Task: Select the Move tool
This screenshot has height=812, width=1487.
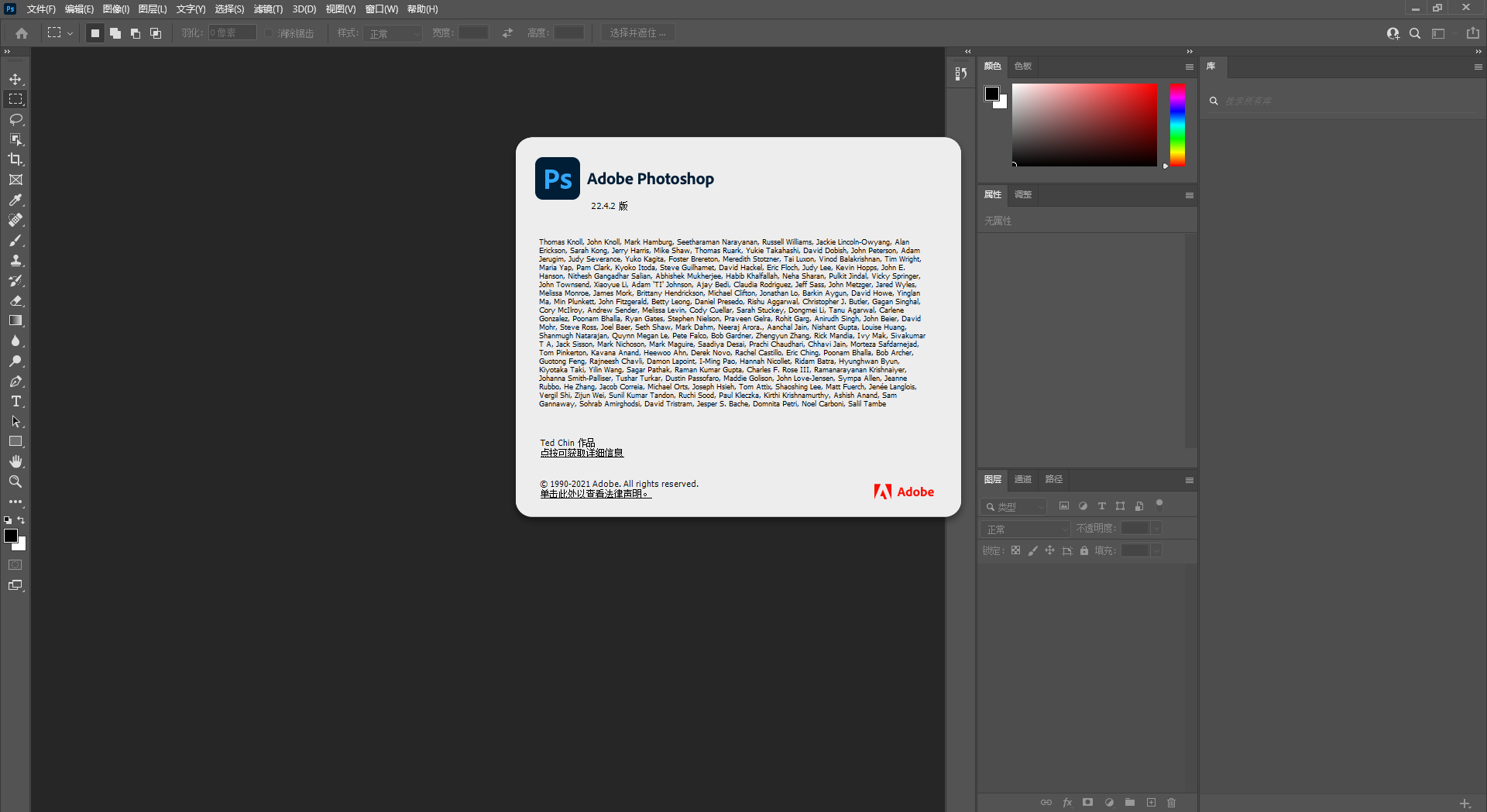Action: tap(15, 79)
